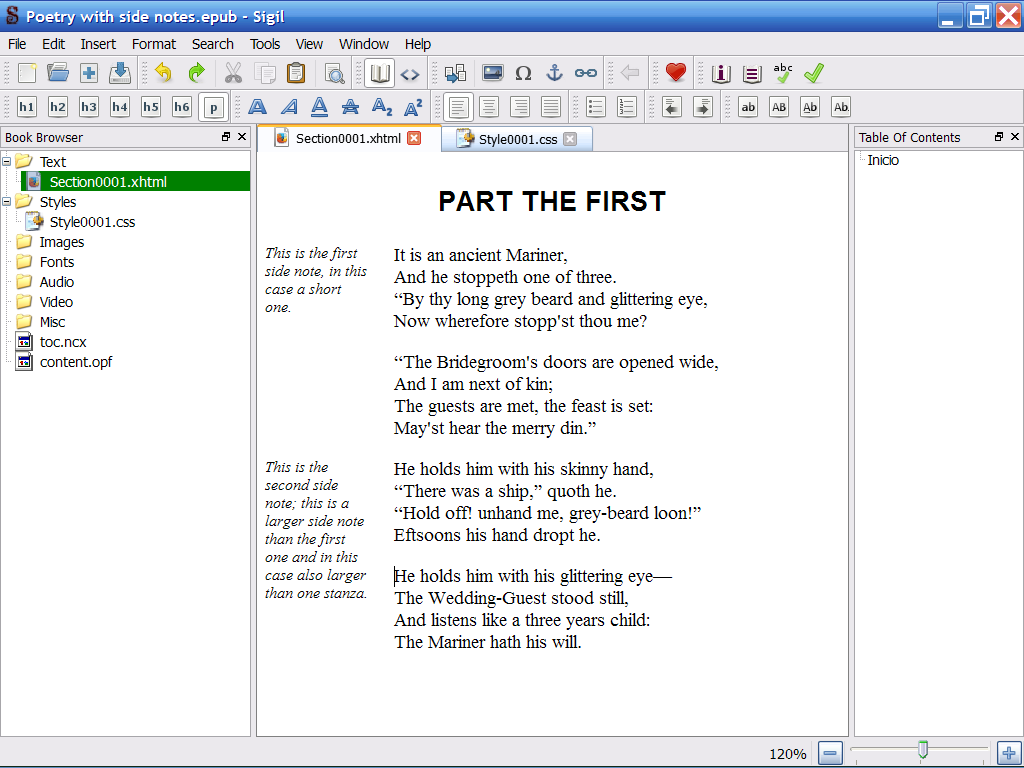Change case to lowercase ab
This screenshot has width=1024, height=768.
click(748, 107)
